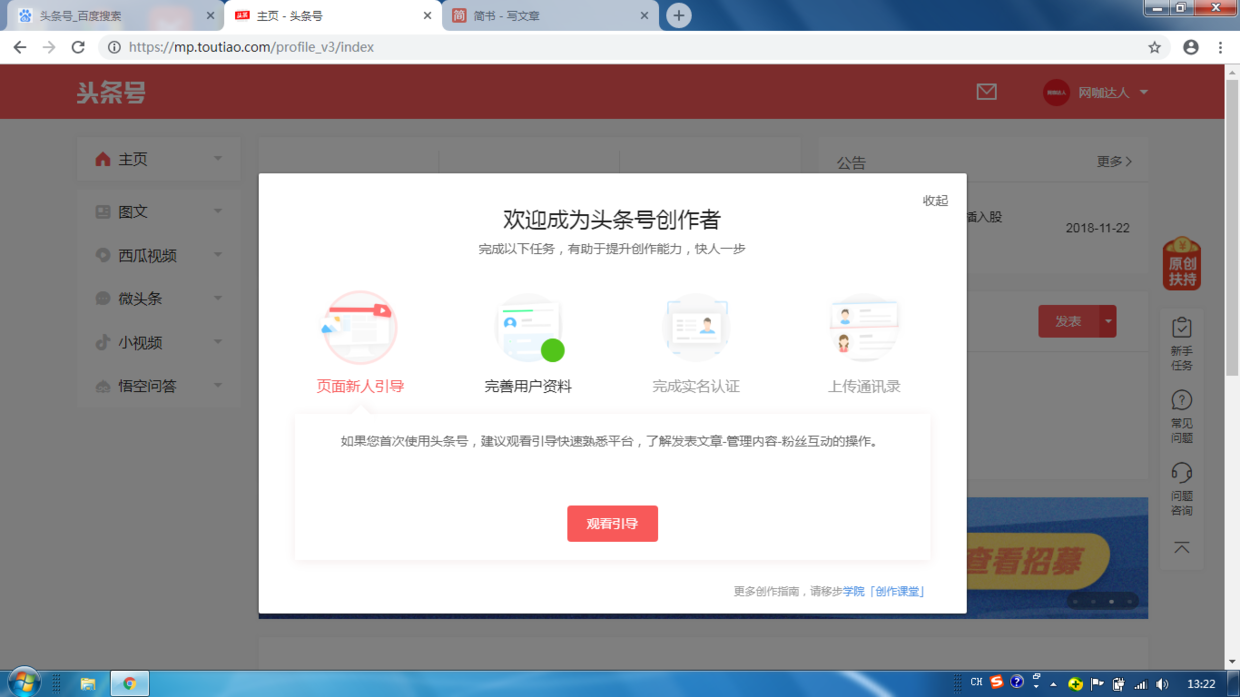Click the 完成实名认证 label

click(696, 386)
